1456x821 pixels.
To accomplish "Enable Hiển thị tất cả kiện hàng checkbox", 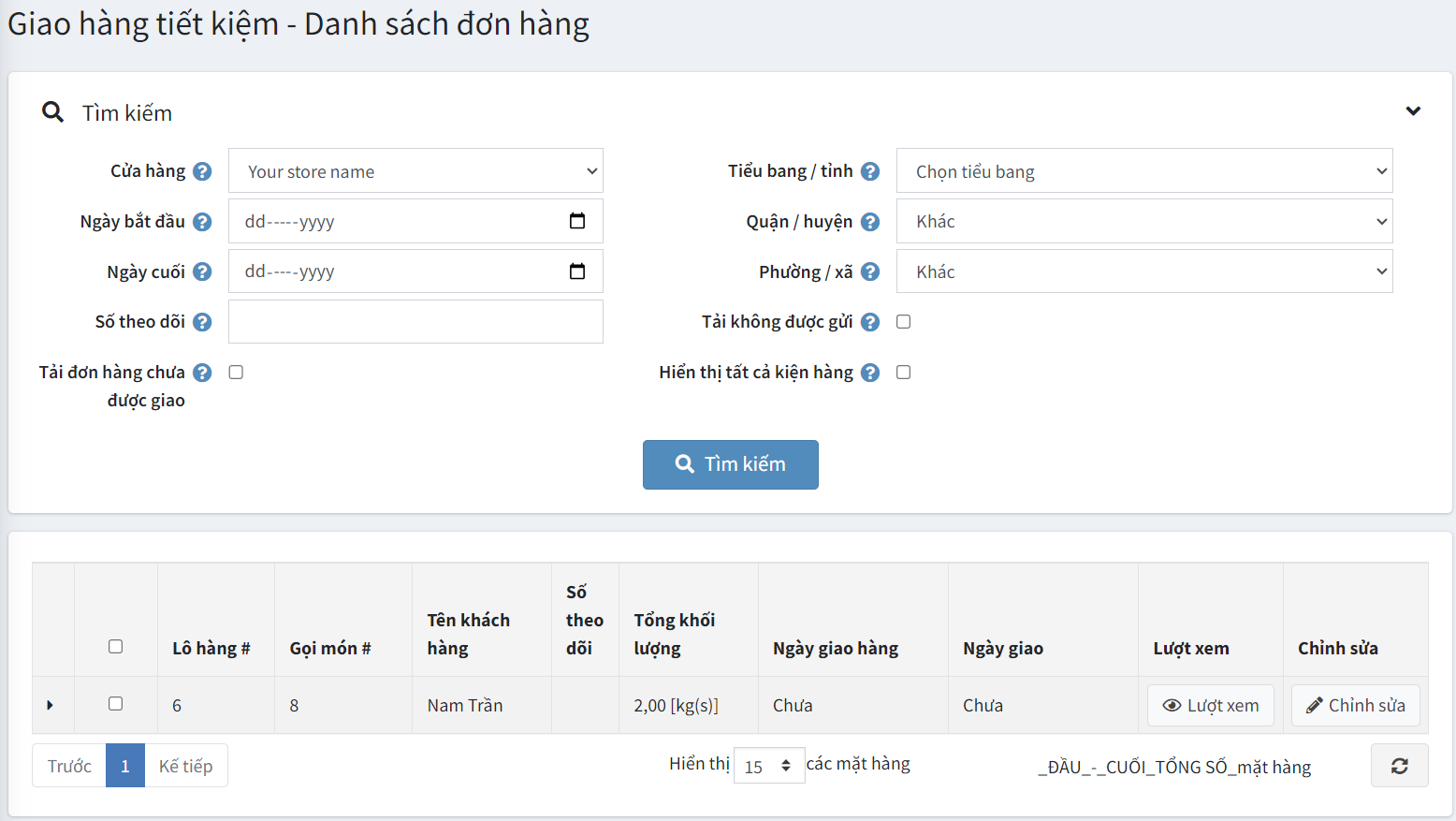I will 903,373.
